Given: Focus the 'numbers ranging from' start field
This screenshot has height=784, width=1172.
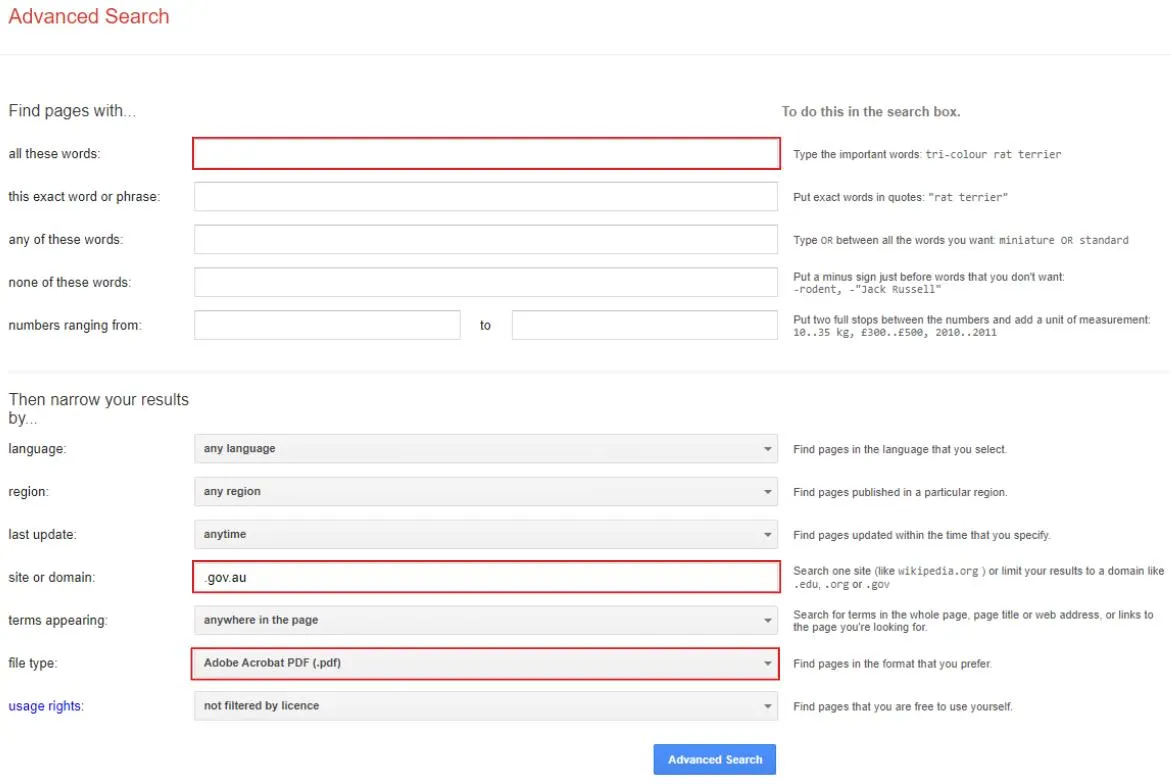Looking at the screenshot, I should point(327,325).
